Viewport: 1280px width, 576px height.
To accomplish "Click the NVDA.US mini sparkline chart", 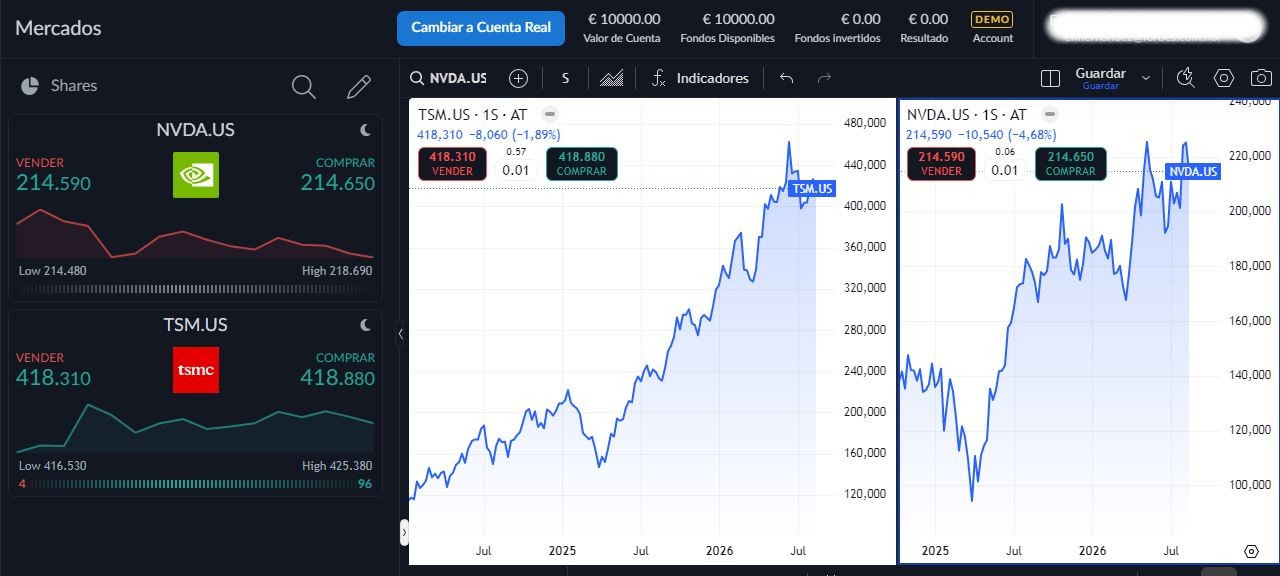I will (x=195, y=234).
